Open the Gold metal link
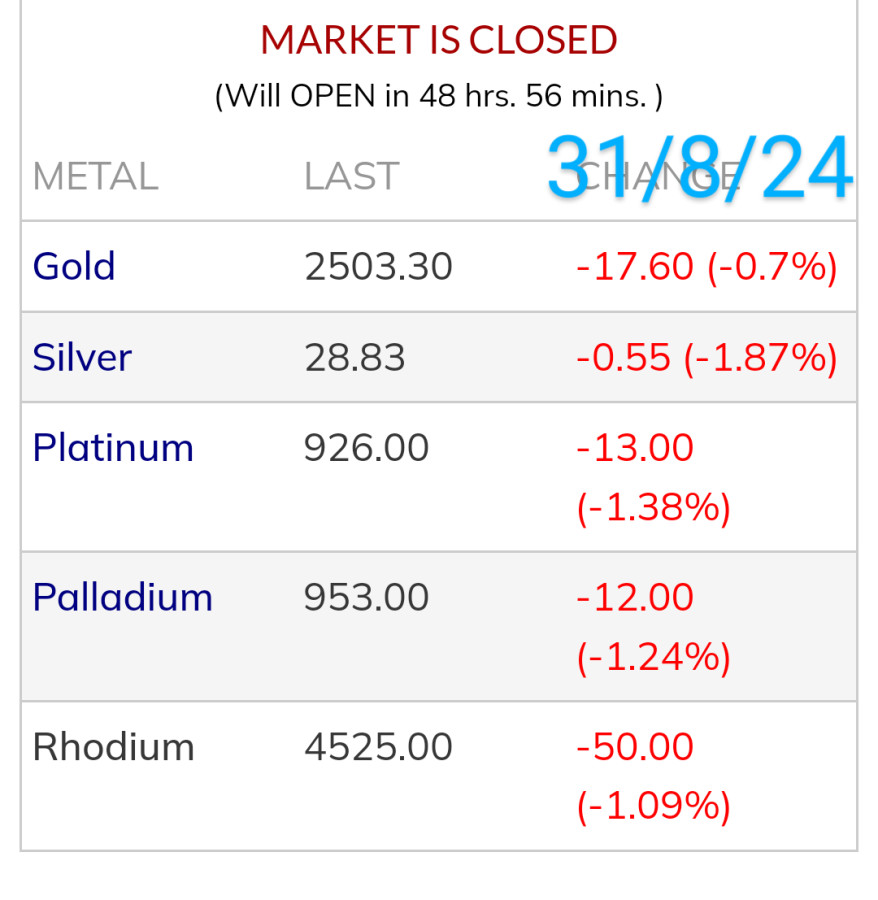Screen dimensions: 878x900 click(x=74, y=267)
